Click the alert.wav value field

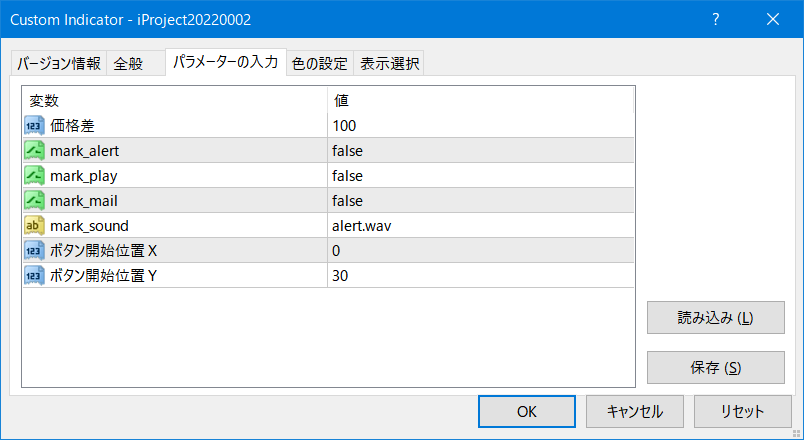tap(480, 226)
